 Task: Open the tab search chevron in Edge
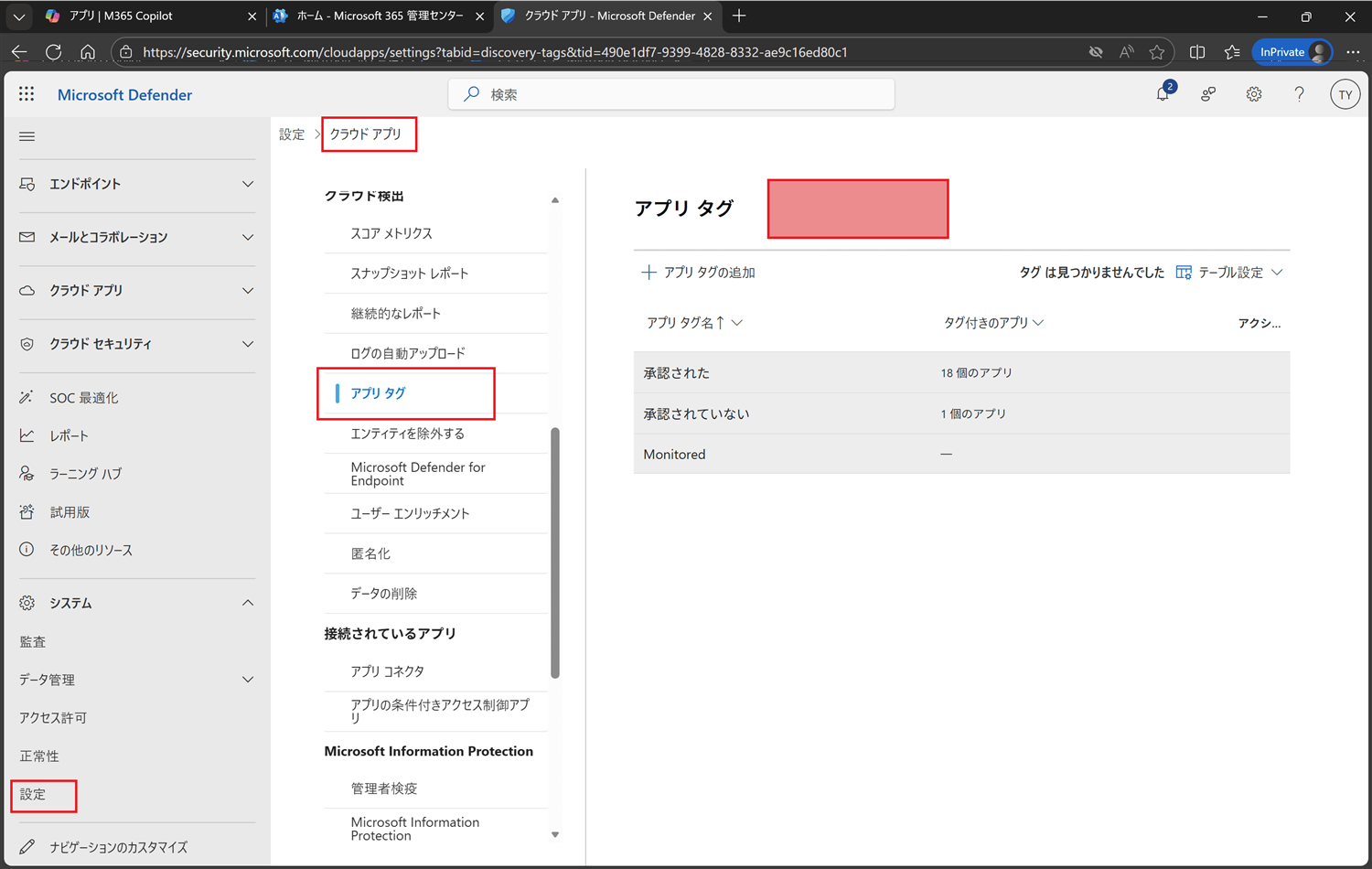(x=18, y=16)
